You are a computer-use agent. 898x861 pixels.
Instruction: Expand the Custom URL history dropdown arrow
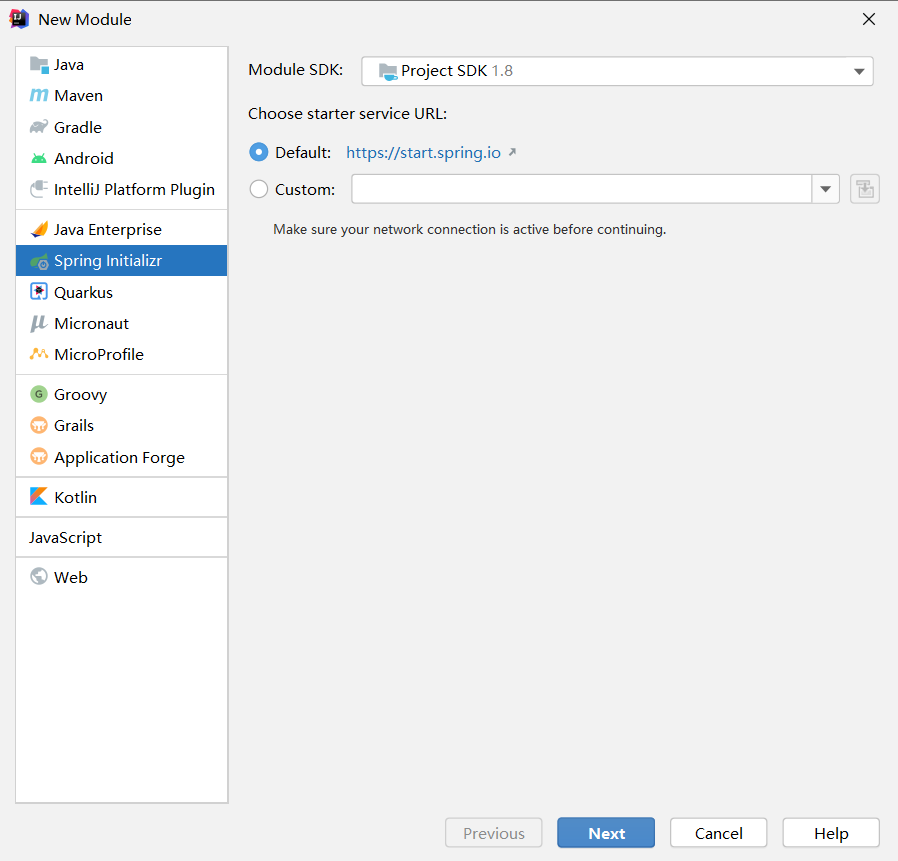[x=826, y=189]
